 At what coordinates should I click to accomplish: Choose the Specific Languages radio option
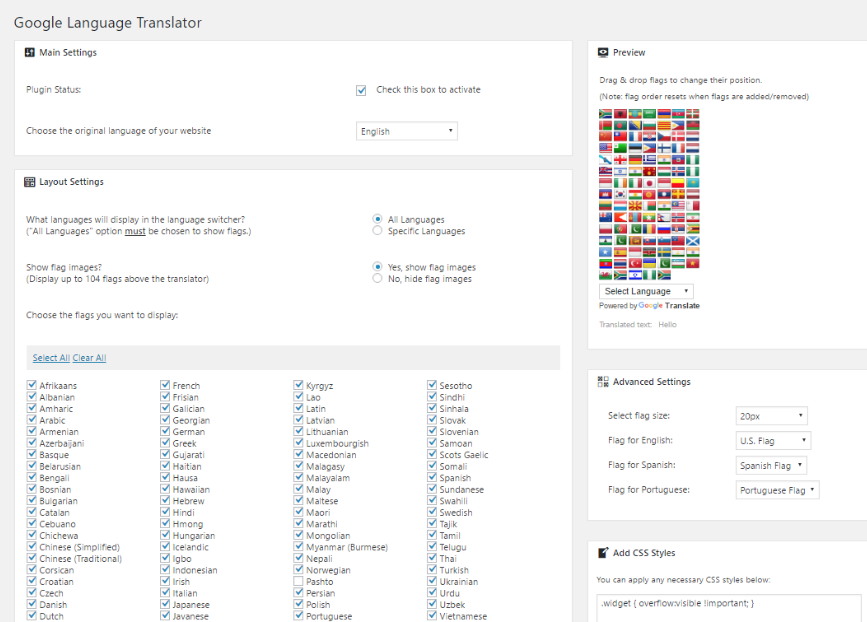point(377,231)
